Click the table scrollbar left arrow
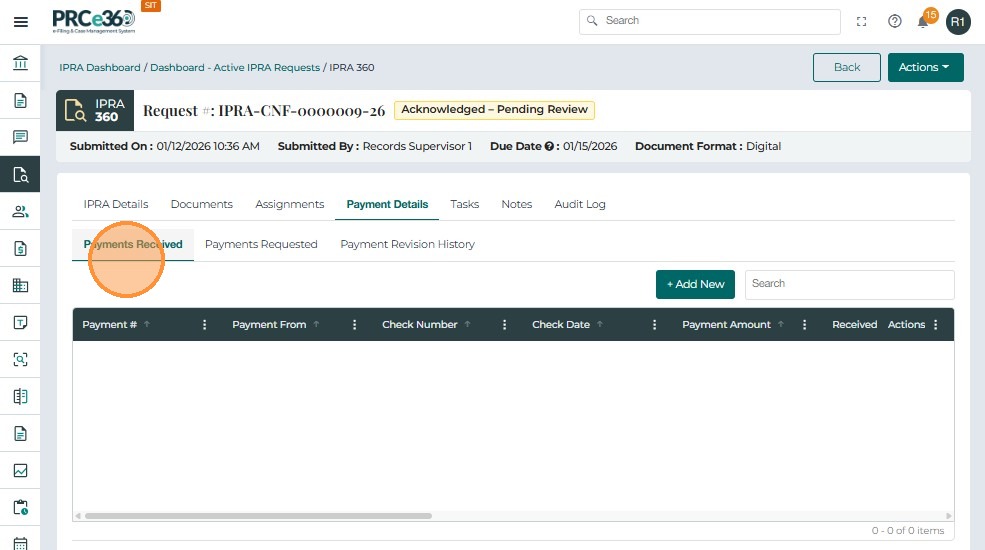The image size is (985, 550). tap(78, 516)
